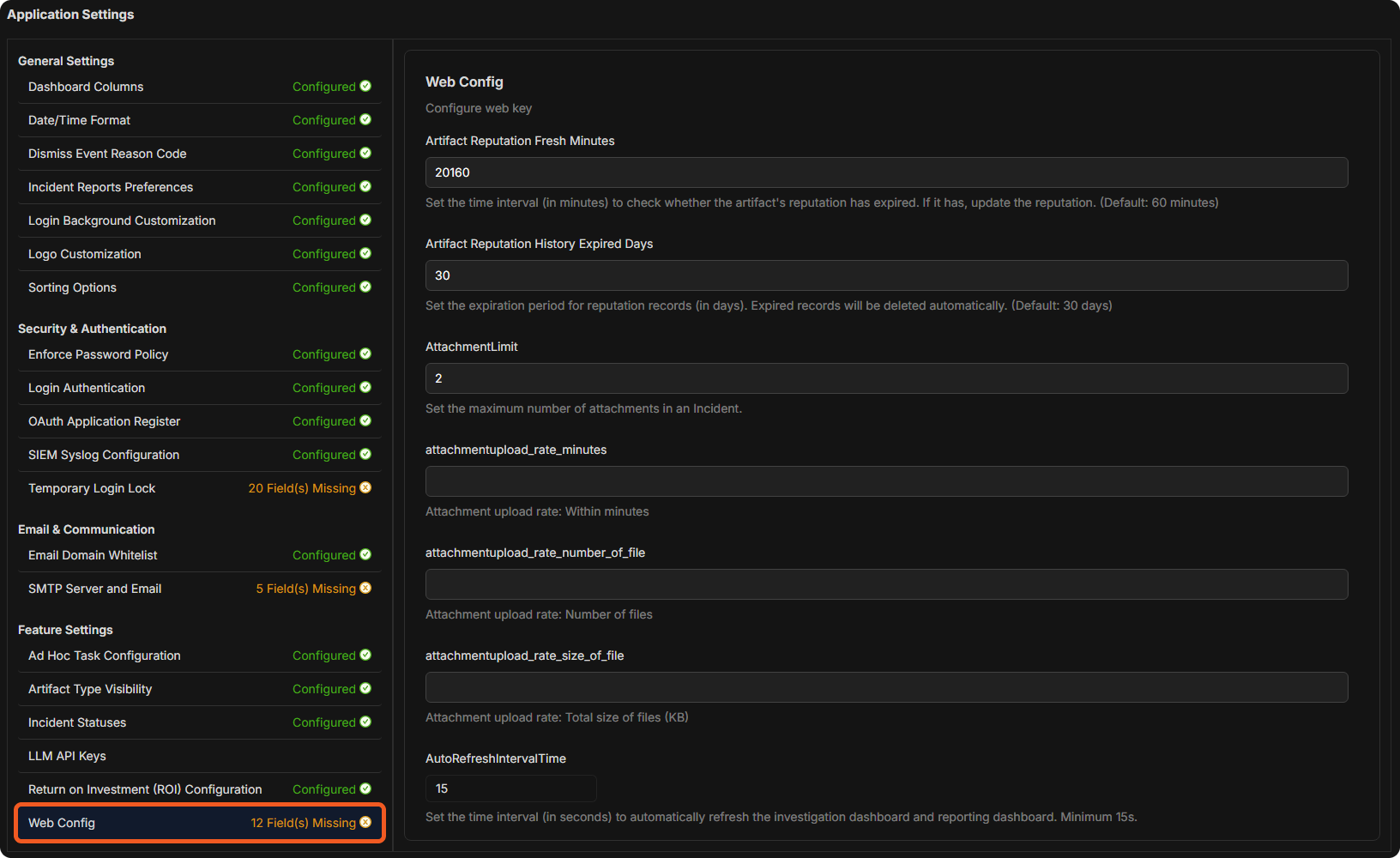The width and height of the screenshot is (1400, 858).
Task: Click check icon on Dismiss Event Reason Code
Action: [365, 153]
